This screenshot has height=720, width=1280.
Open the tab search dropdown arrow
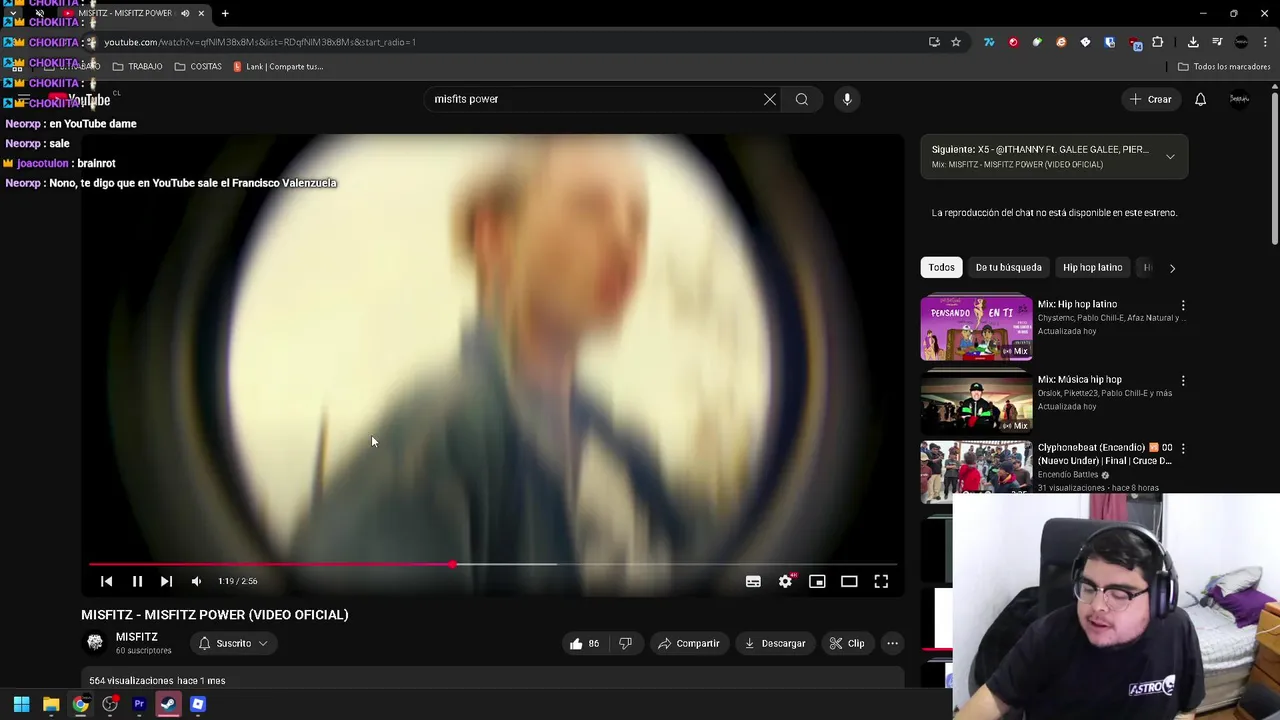pos(13,13)
